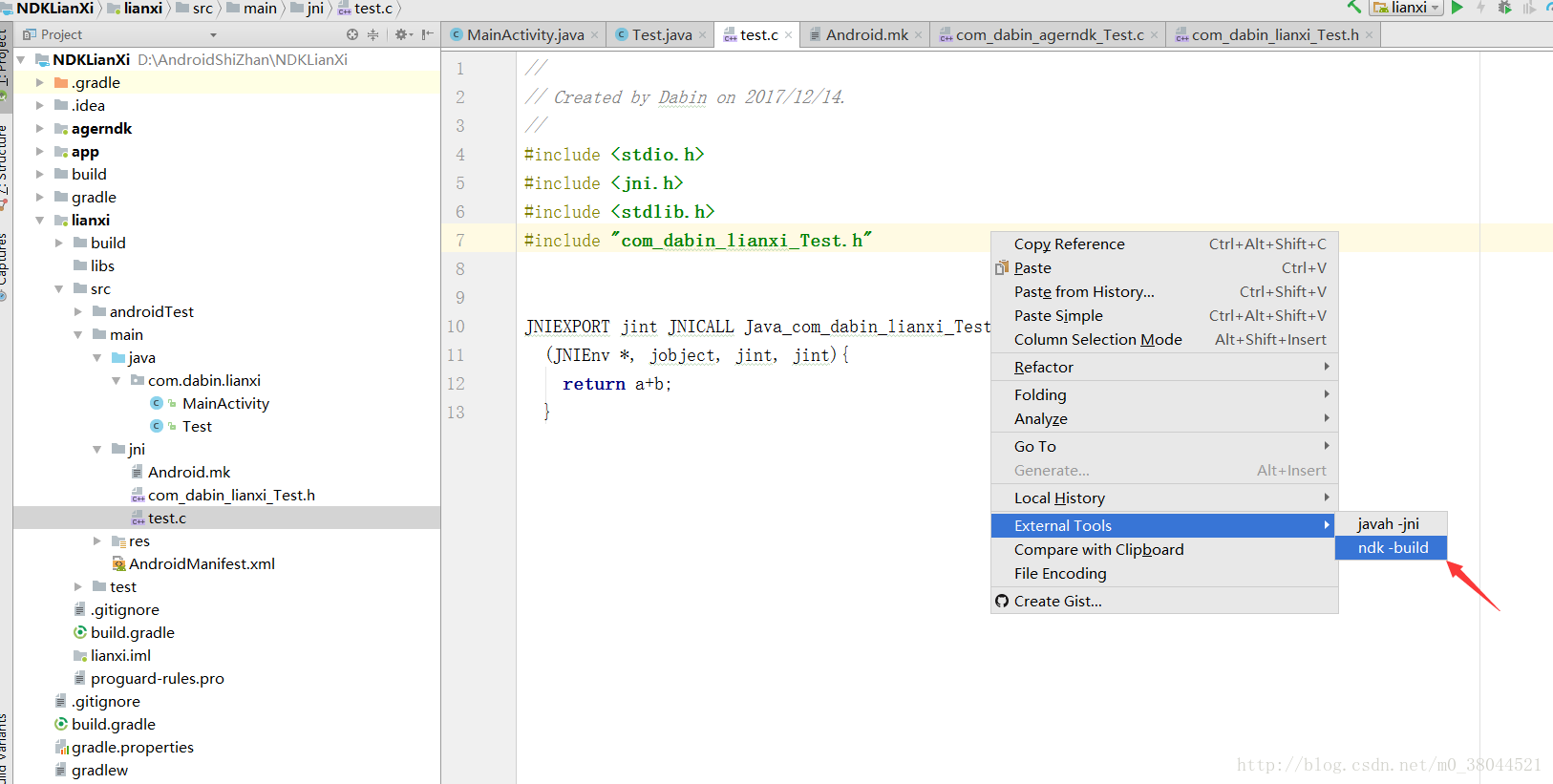Select proguard-rules.pro in project tree
The width and height of the screenshot is (1553, 784).
158,678
